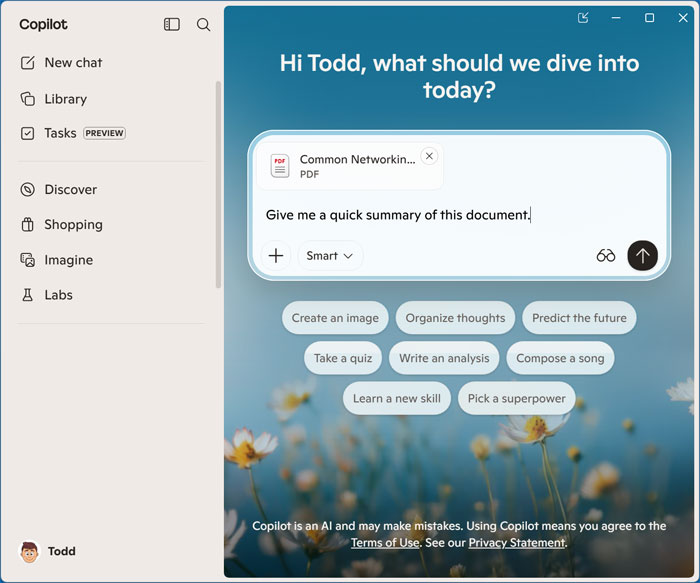Click the Pick a superpower suggestion

tap(517, 398)
